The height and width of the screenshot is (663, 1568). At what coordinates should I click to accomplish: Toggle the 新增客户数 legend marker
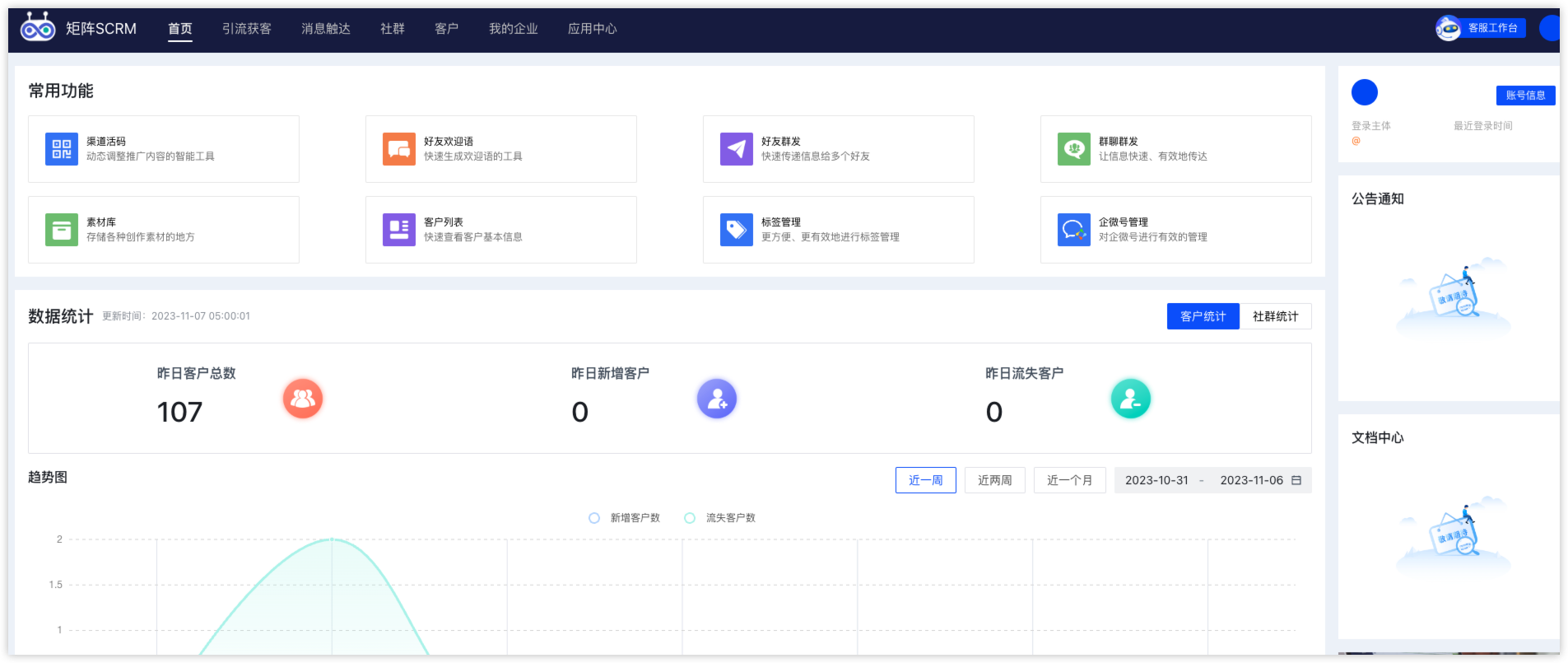(x=594, y=518)
